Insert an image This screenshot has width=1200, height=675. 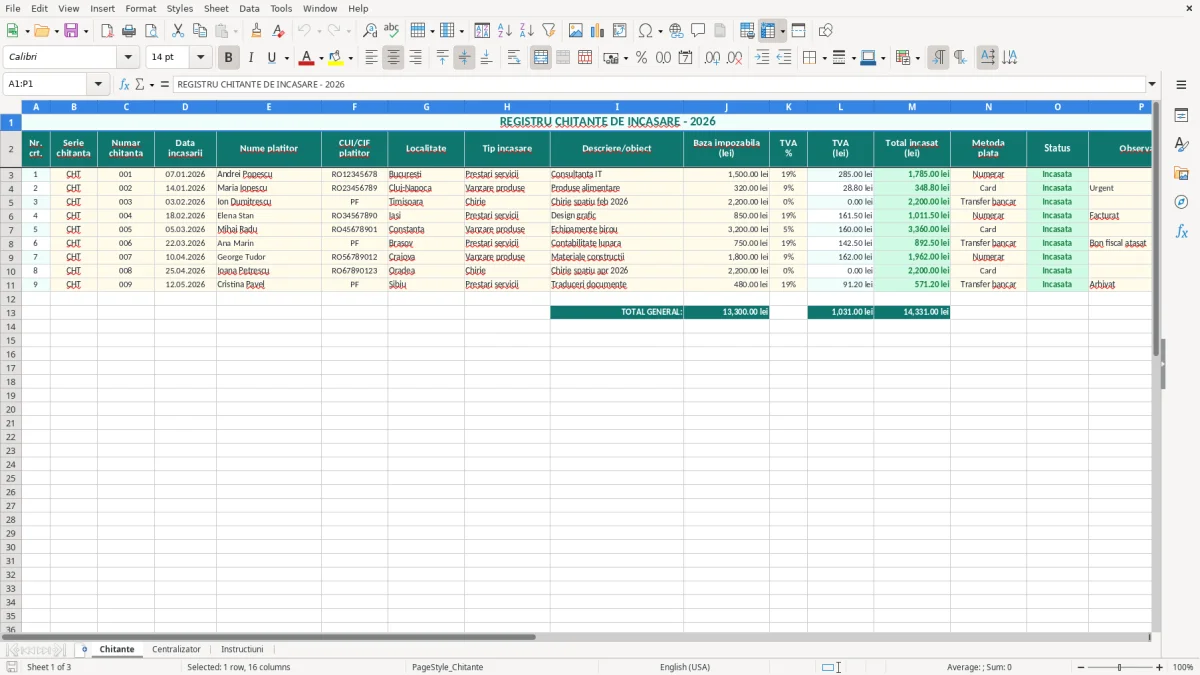click(x=576, y=31)
